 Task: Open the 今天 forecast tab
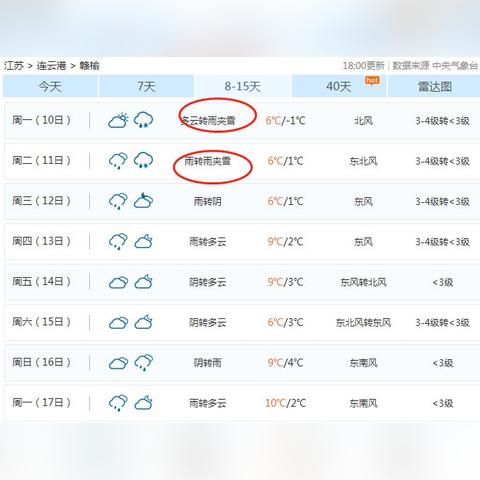[x=50, y=86]
